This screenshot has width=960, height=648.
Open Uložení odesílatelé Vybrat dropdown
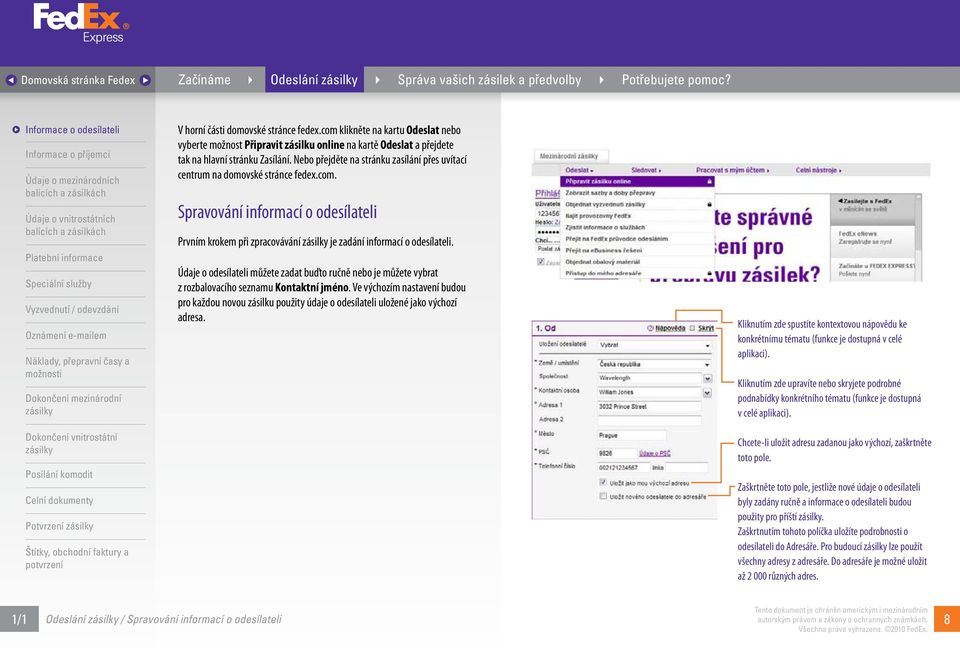(654, 345)
